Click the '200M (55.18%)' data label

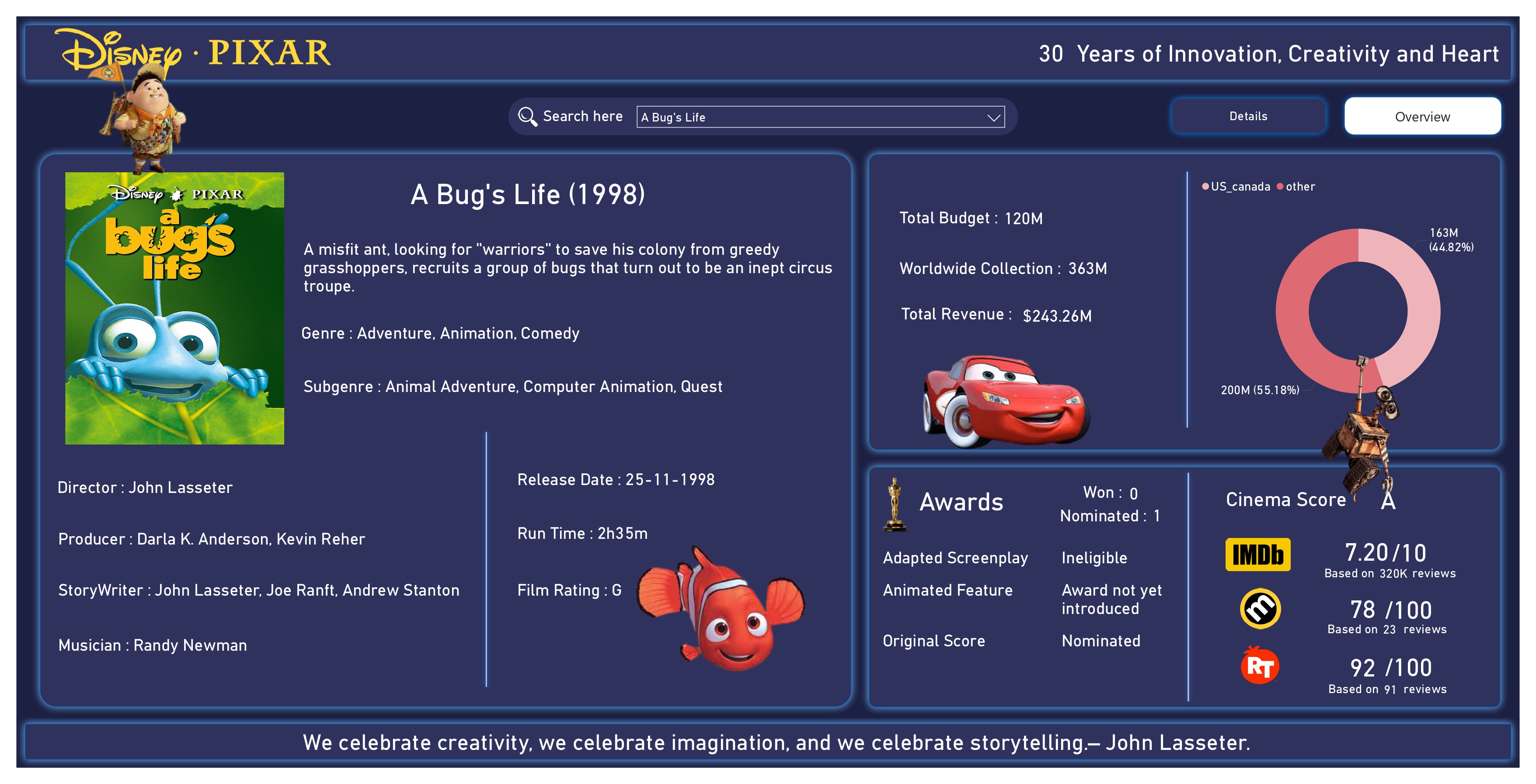tap(1259, 390)
